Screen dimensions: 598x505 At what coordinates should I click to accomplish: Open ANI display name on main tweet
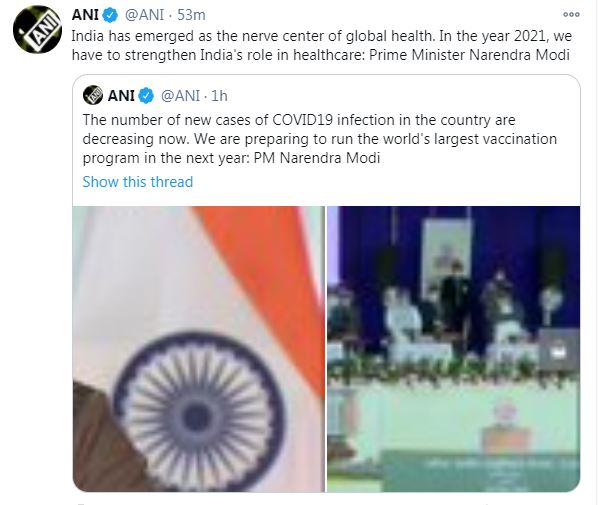coord(85,15)
